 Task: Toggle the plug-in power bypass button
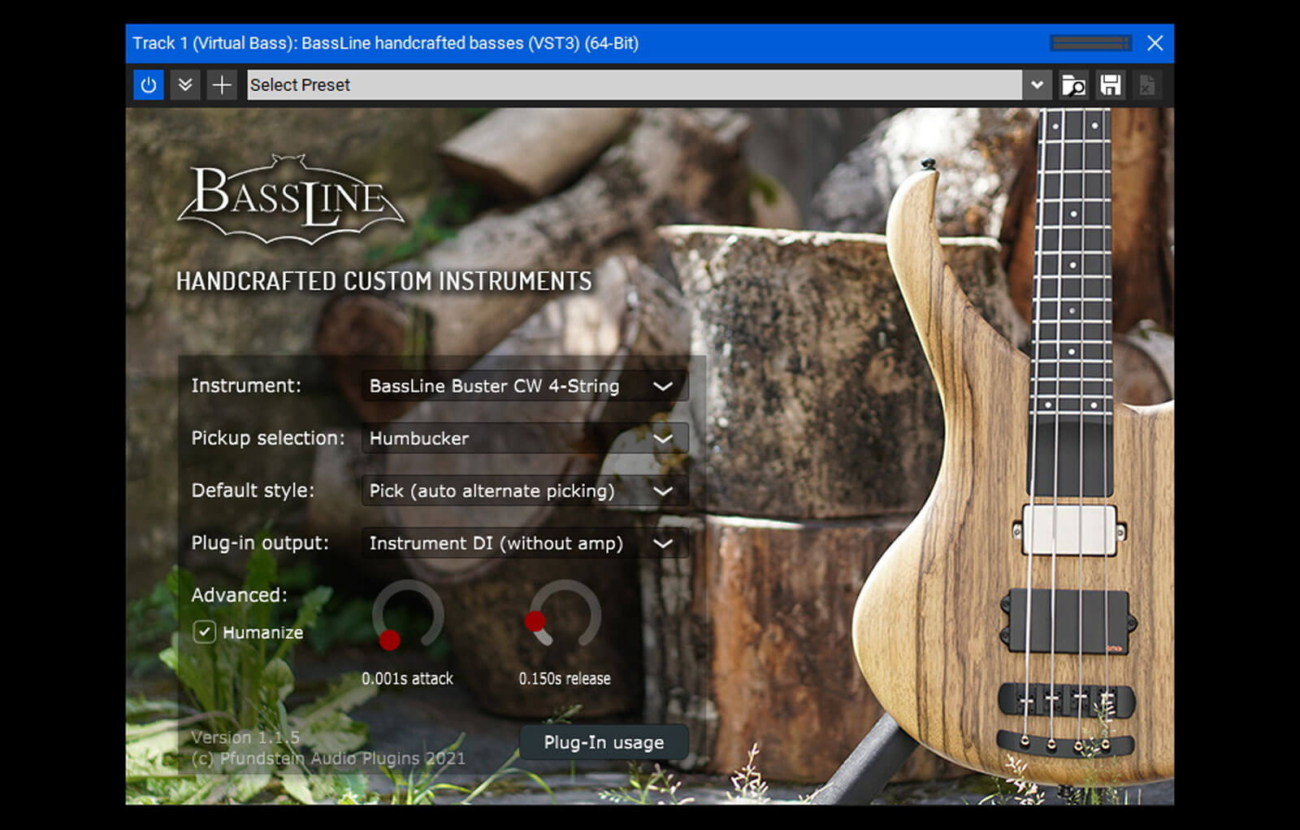click(x=148, y=85)
